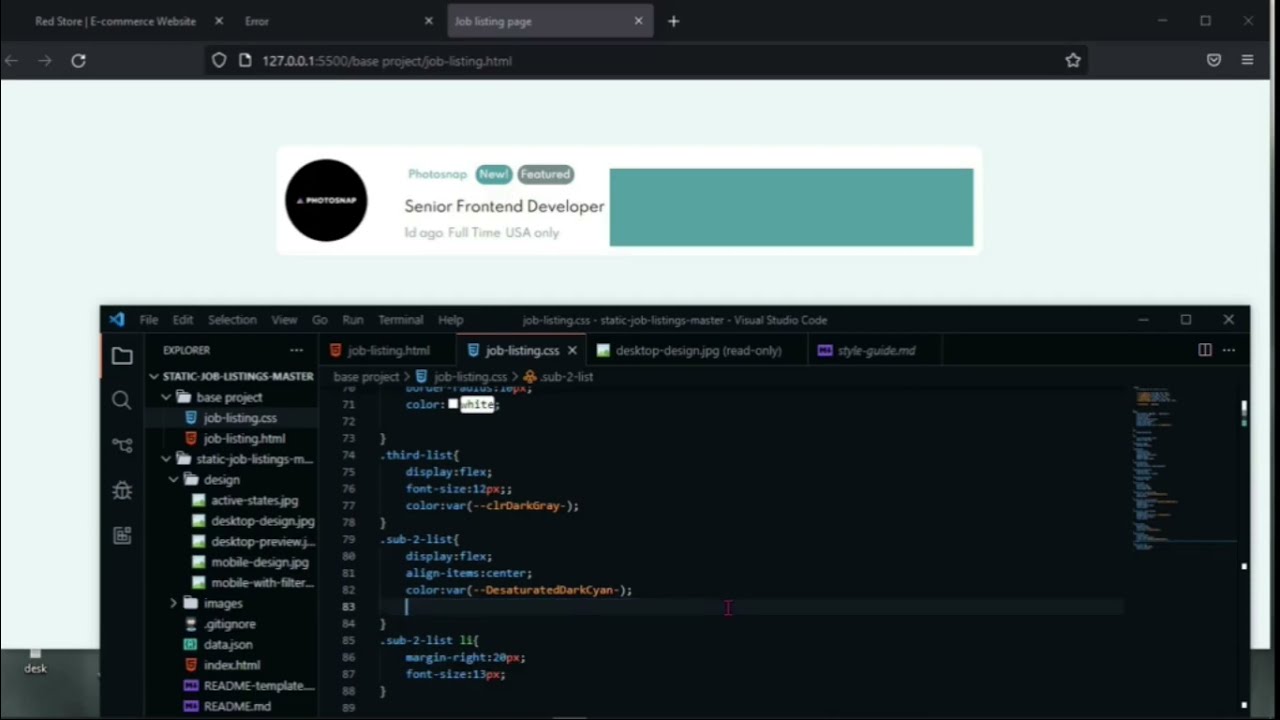Open mobile-design.jpg file

click(x=260, y=563)
